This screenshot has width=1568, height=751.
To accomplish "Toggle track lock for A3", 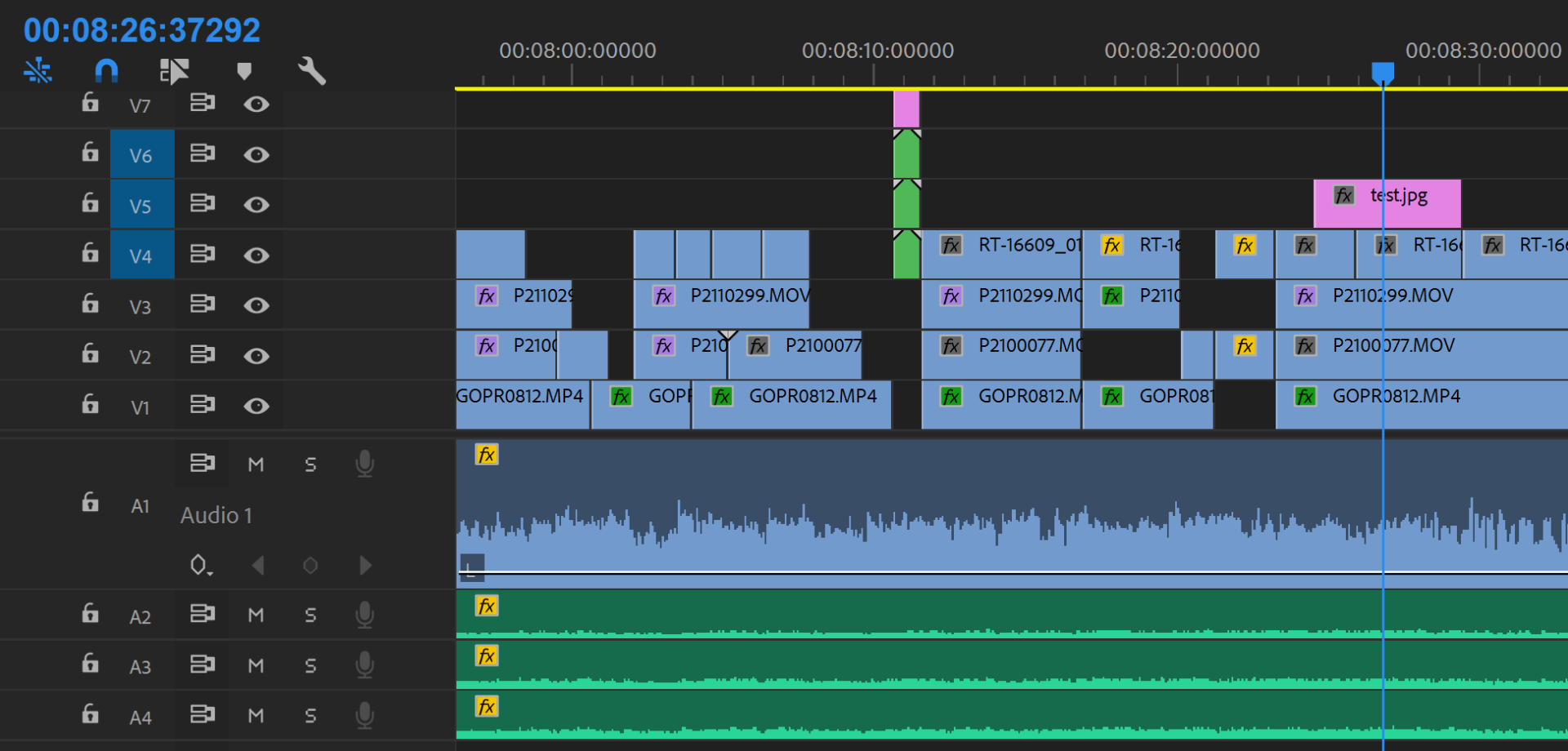I will [x=90, y=664].
